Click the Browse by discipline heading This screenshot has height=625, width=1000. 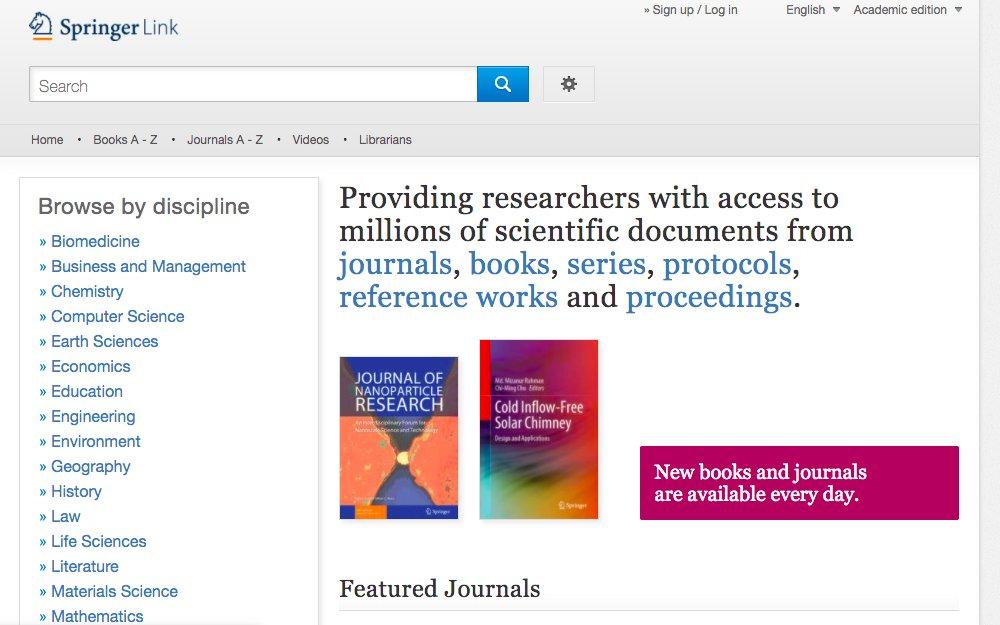pyautogui.click(x=143, y=207)
